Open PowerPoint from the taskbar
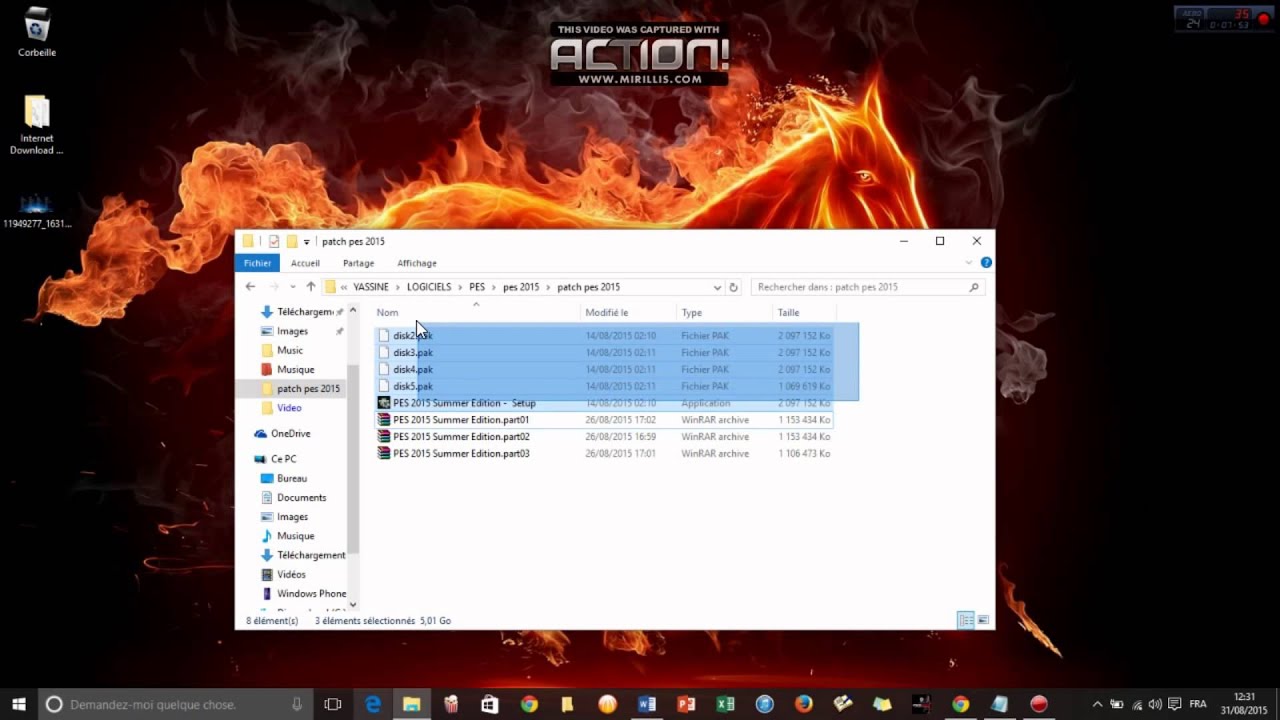Viewport: 1280px width, 720px height. [x=686, y=704]
